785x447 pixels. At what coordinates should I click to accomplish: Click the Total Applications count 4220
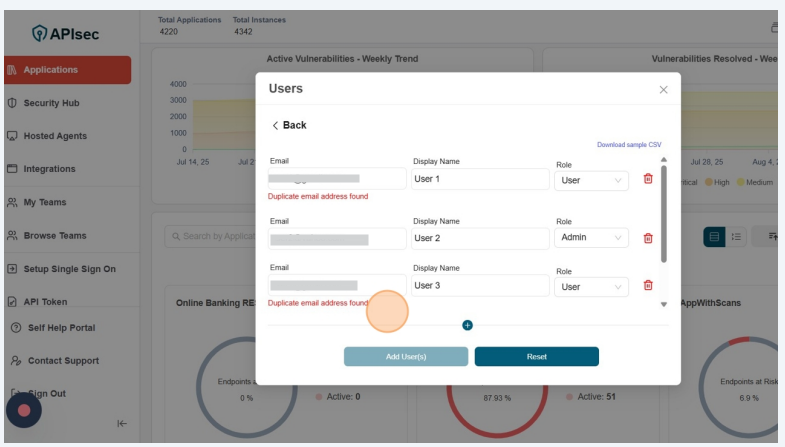click(169, 32)
